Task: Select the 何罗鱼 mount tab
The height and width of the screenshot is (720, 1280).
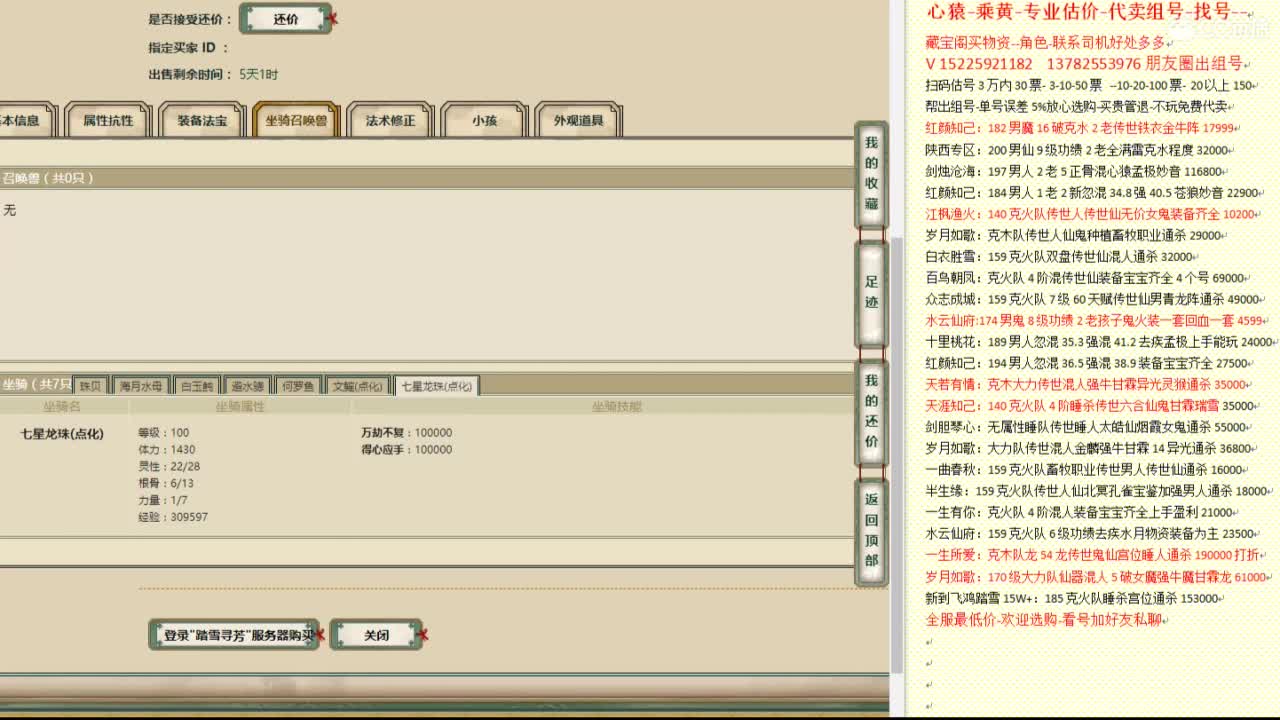Action: [298, 386]
